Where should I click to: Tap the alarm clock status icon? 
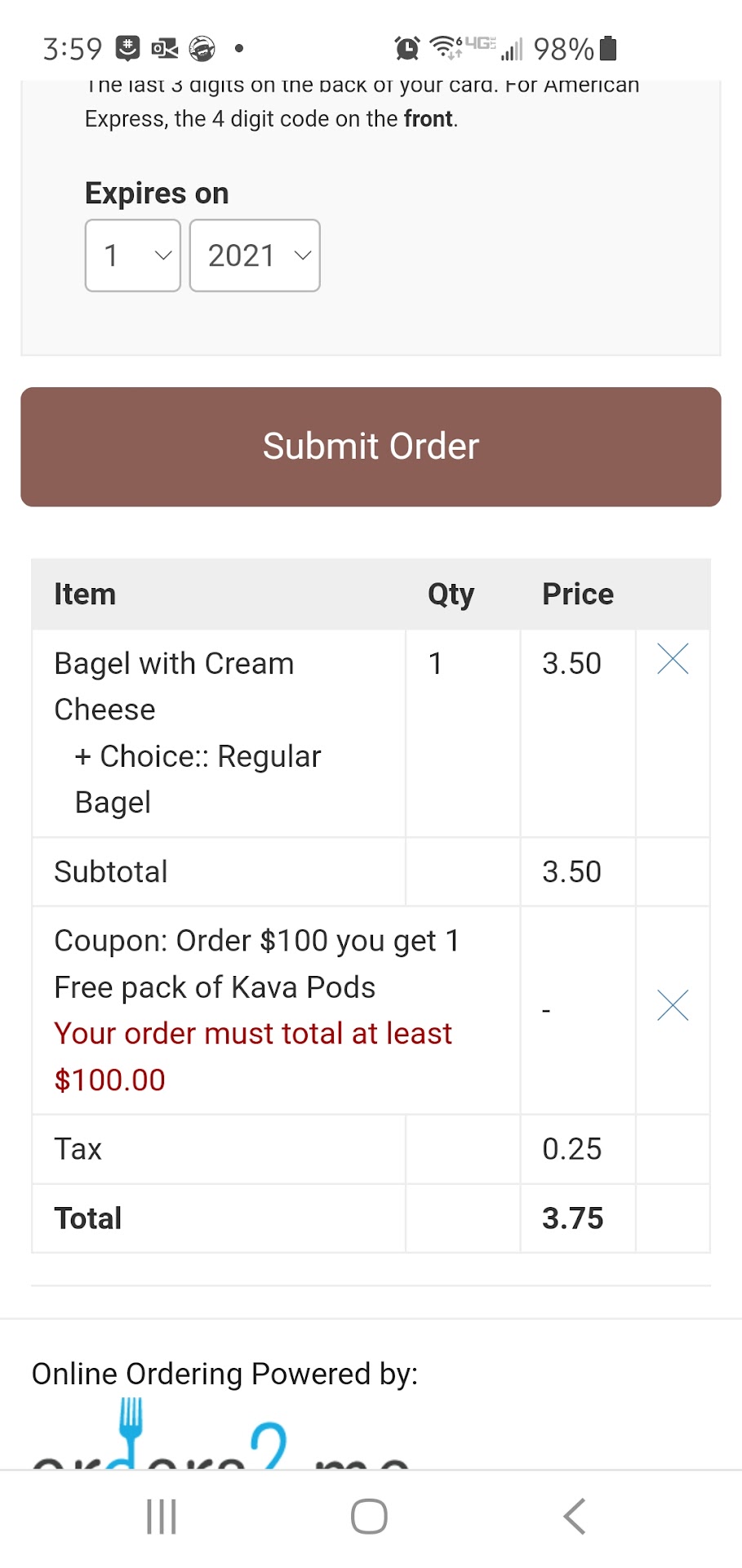point(407,49)
